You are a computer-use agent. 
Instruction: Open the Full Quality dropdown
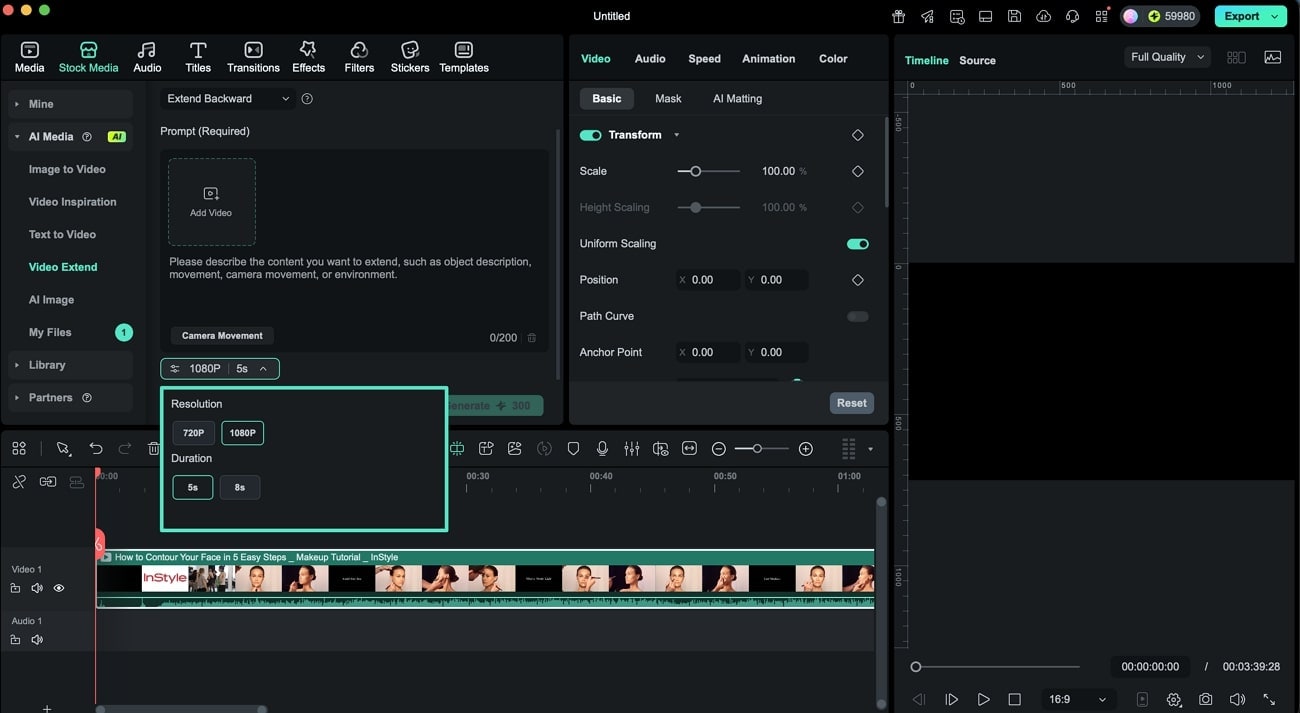click(x=1166, y=56)
